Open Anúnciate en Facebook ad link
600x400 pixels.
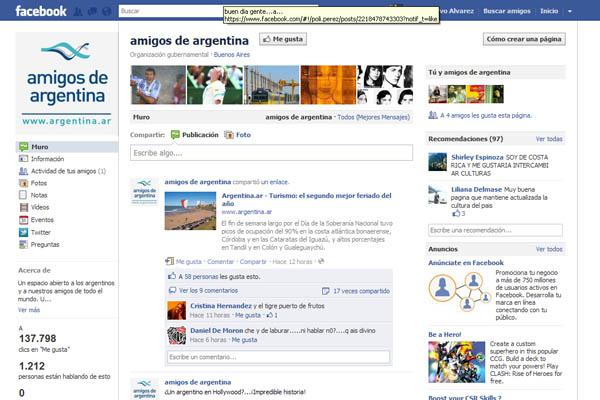point(466,263)
